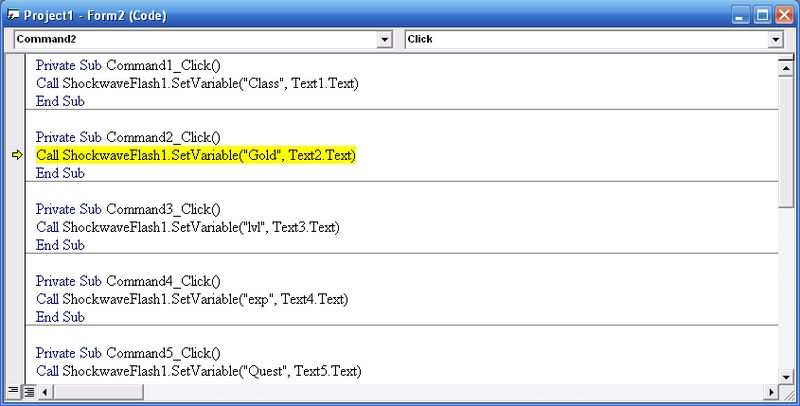
Task: Click the "lvl" SetVariable code line
Action: 188,227
